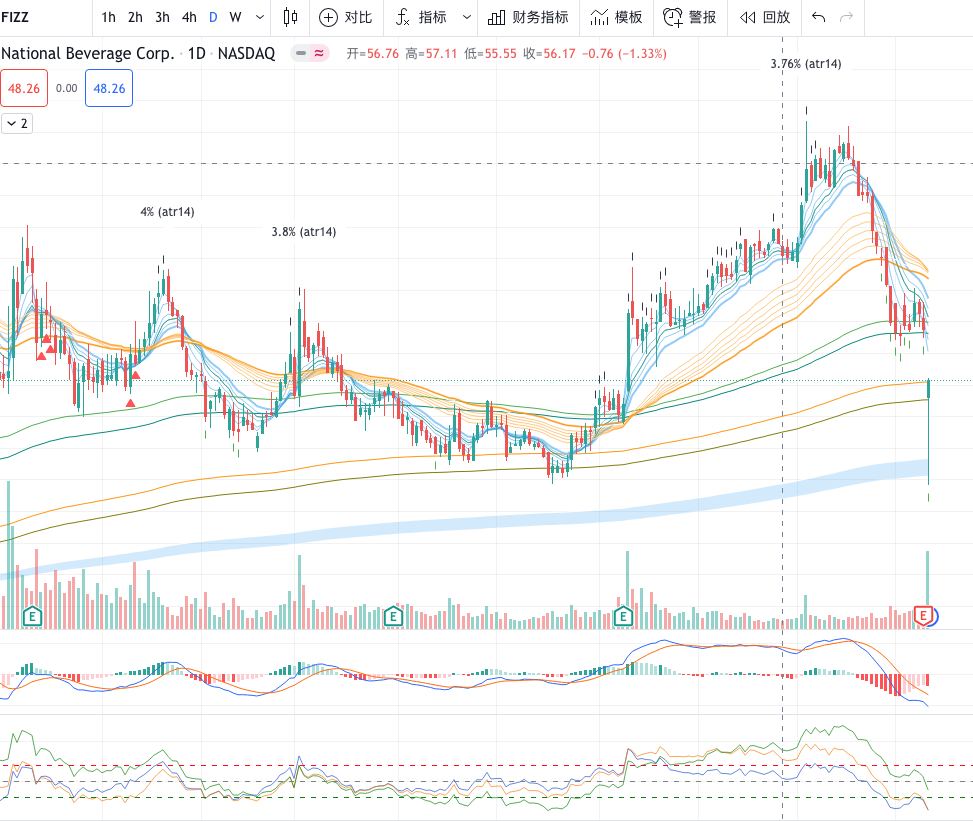The image size is (973, 821).
Task: Start bar Replay (回放)
Action: point(765,17)
